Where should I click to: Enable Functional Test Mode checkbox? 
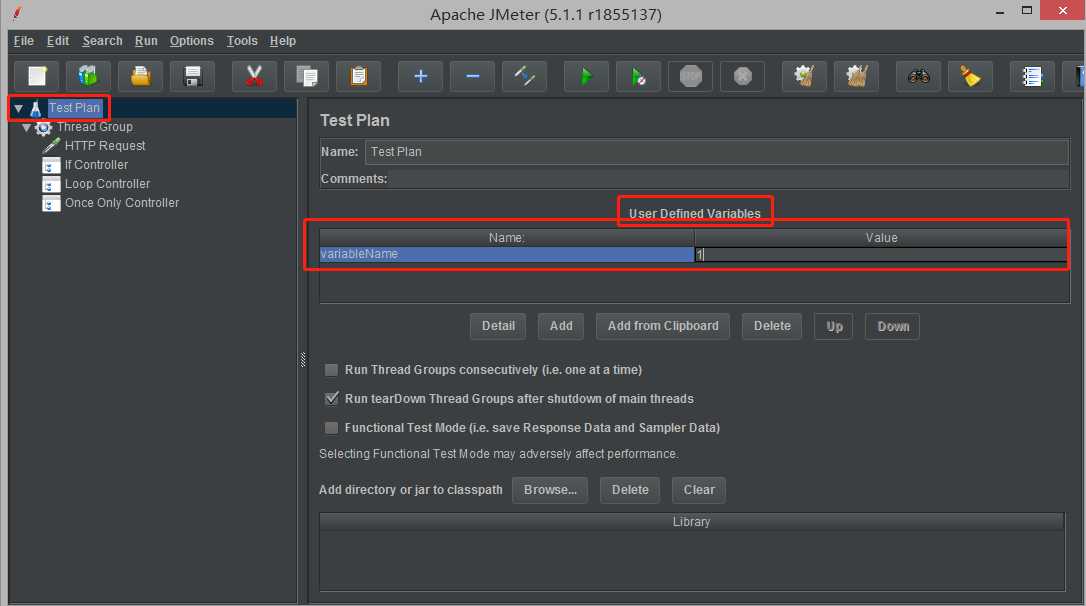point(332,428)
